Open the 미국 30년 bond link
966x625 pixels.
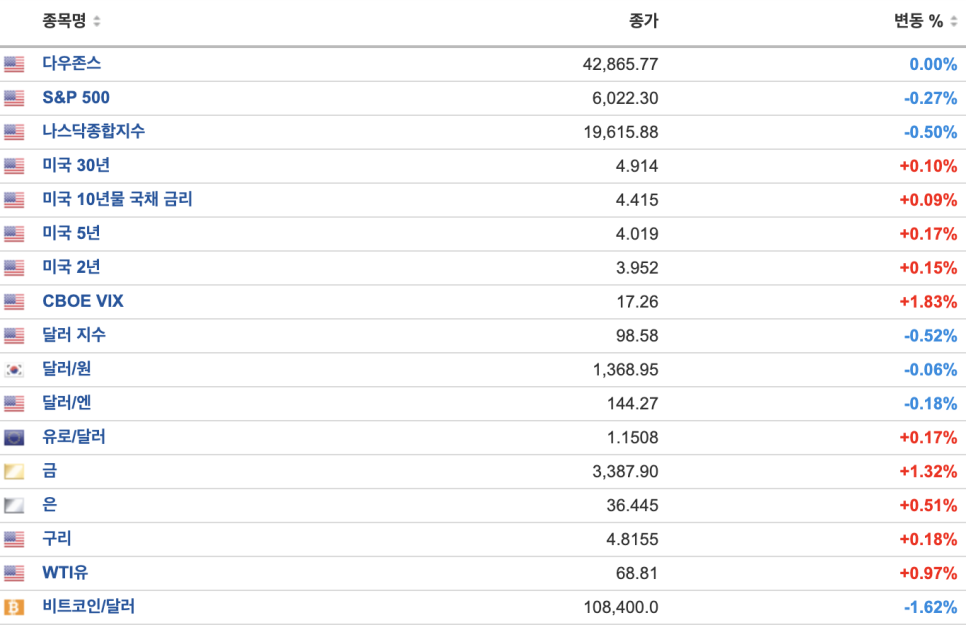[x=76, y=165]
